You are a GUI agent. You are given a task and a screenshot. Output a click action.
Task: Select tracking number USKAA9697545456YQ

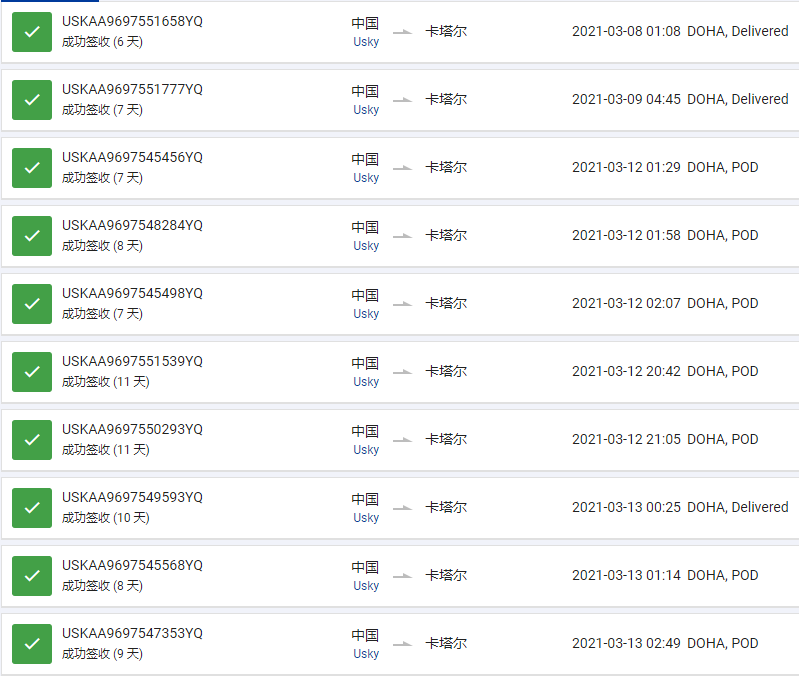tap(132, 157)
